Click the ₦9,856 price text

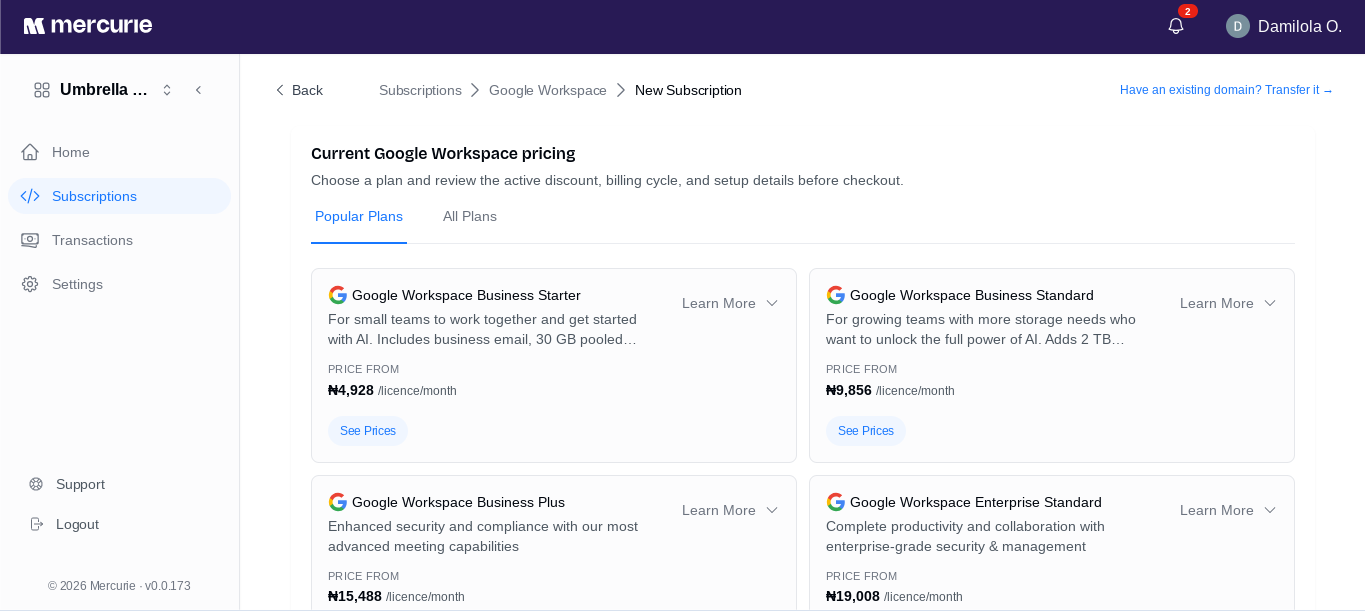(849, 390)
